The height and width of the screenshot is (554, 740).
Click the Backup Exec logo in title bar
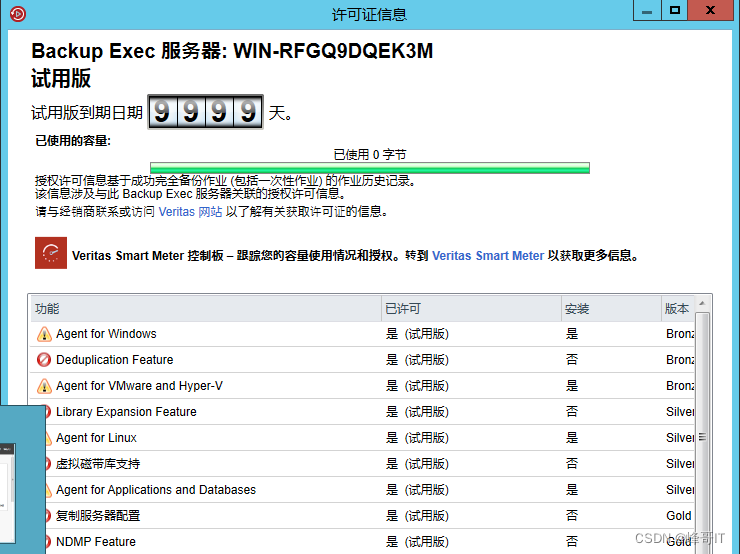(x=17, y=14)
